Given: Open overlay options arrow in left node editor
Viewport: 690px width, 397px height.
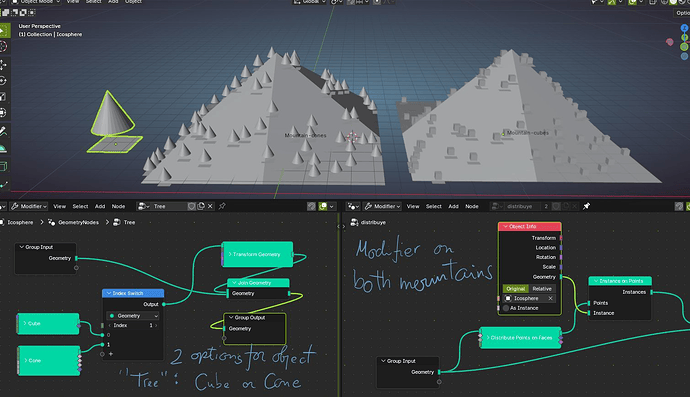Looking at the screenshot, I should [x=331, y=206].
